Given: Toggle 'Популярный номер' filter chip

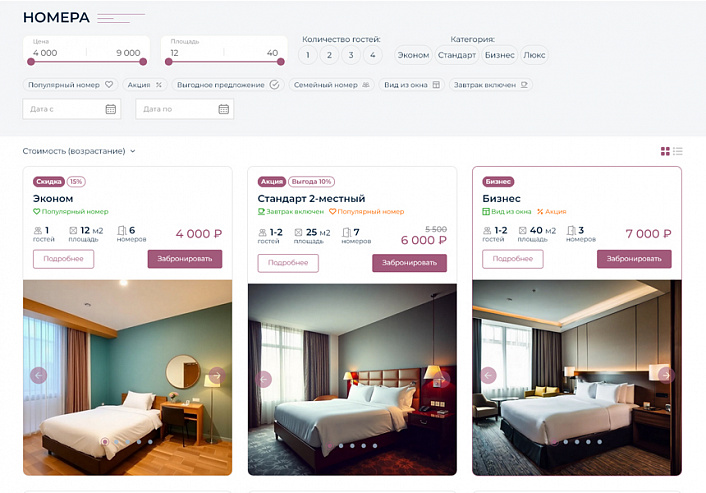Looking at the screenshot, I should tap(70, 85).
